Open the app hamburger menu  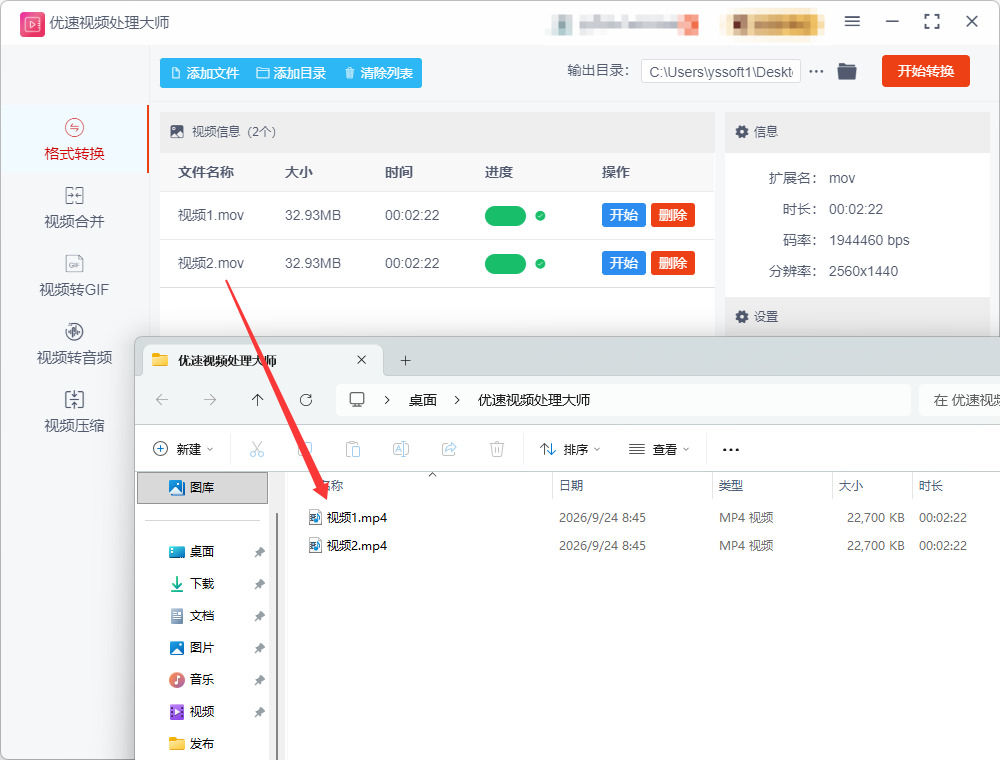pos(852,22)
